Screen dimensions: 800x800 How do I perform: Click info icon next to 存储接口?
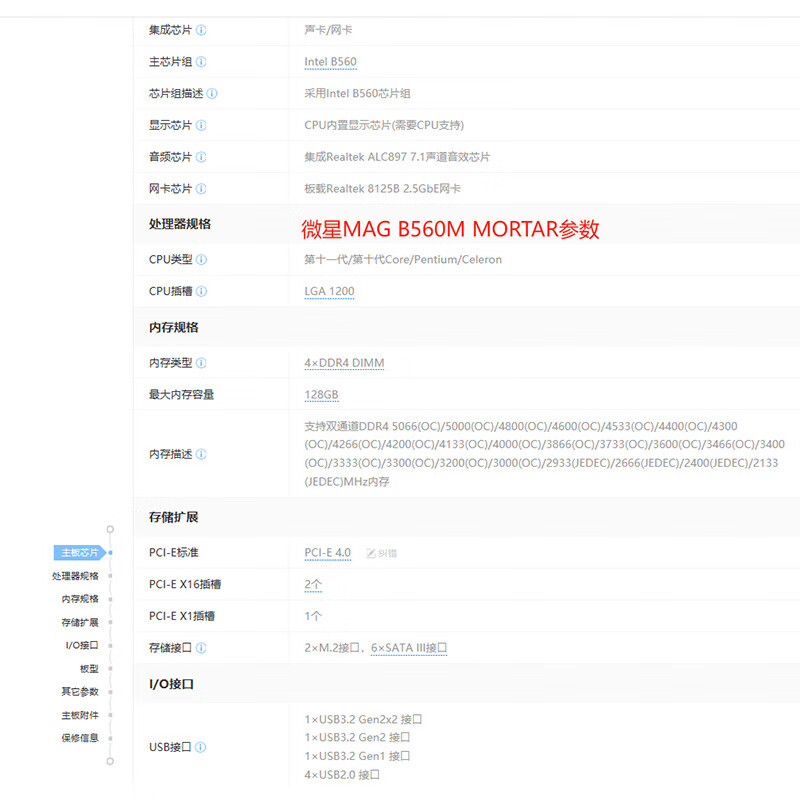[x=202, y=648]
